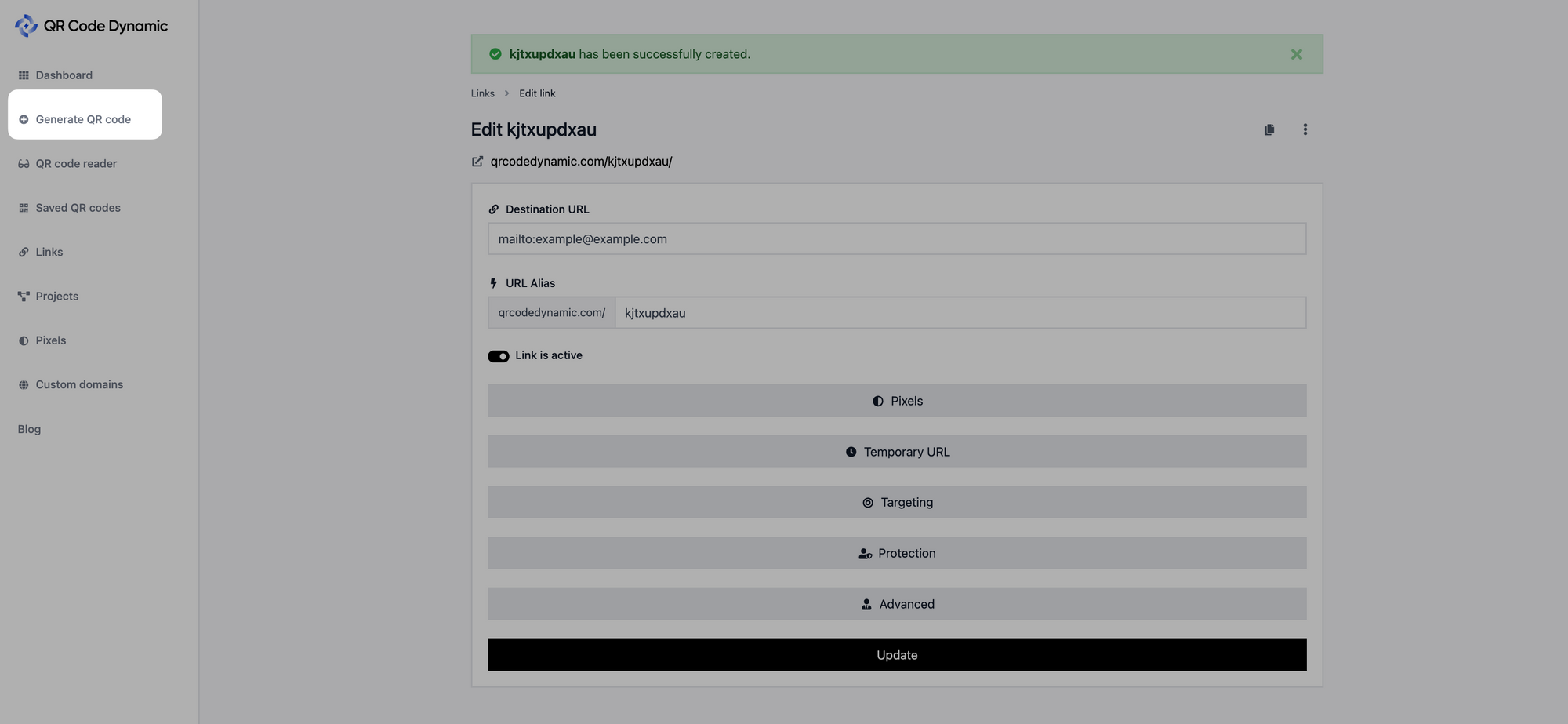Visit the Blog link
The image size is (1568, 724).
pos(29,429)
